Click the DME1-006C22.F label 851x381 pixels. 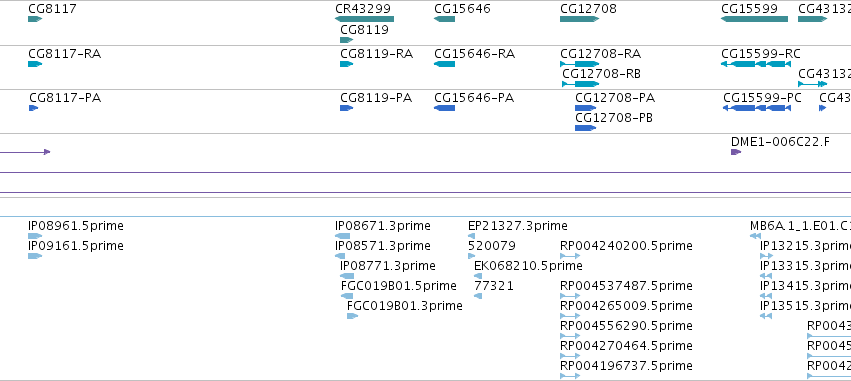780,142
